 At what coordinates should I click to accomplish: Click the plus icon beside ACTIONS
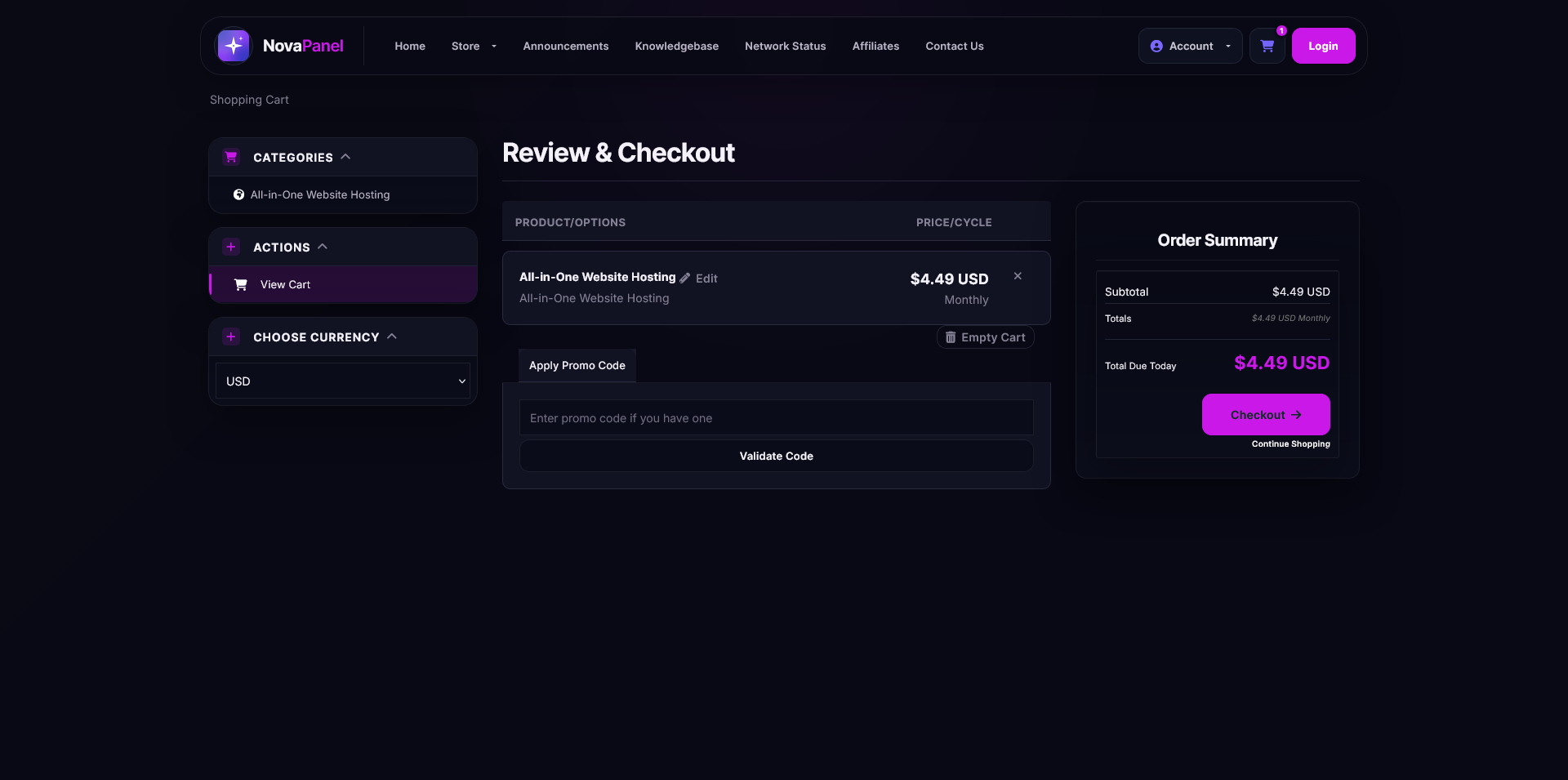(x=231, y=247)
